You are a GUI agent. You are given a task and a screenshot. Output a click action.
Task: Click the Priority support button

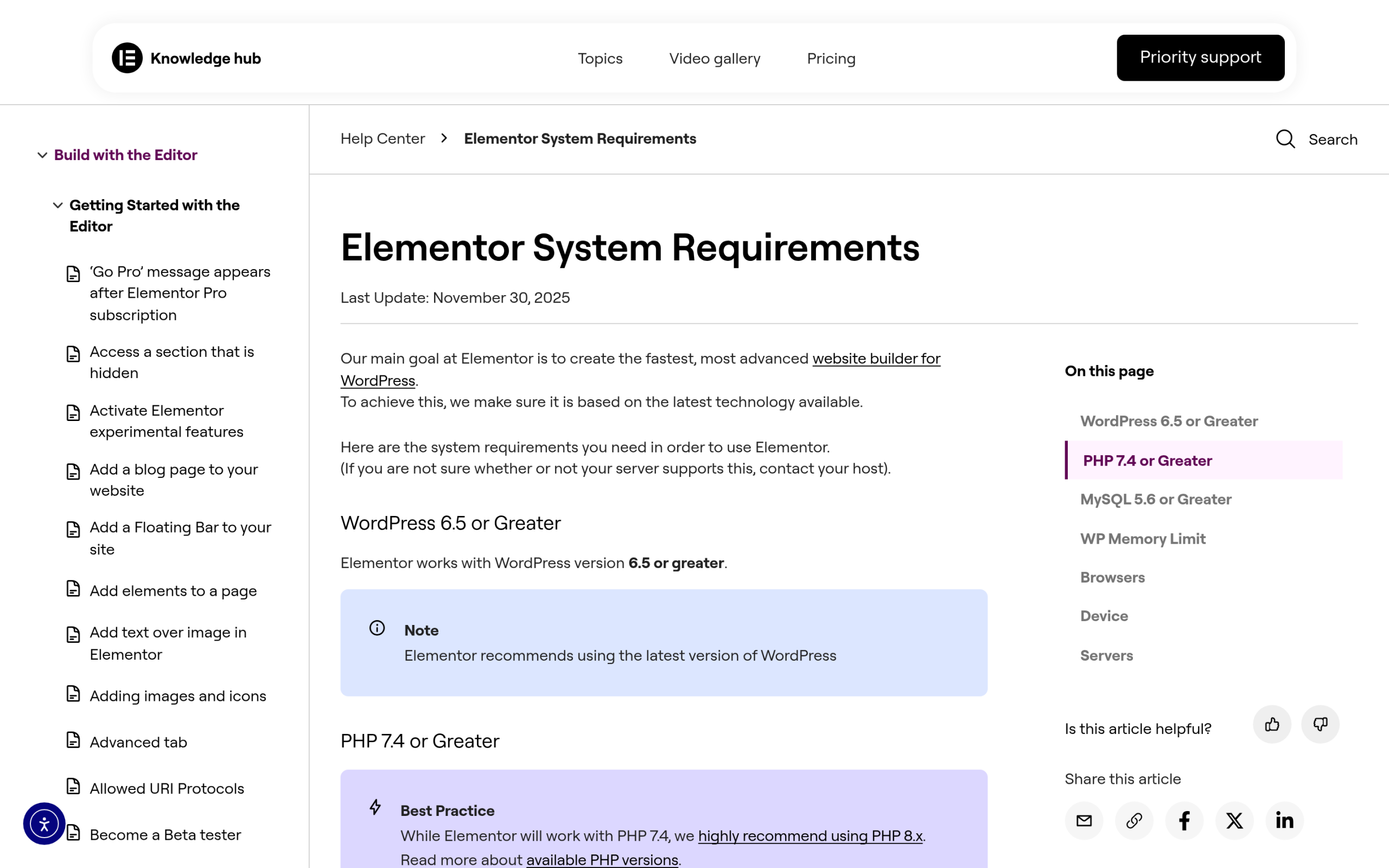point(1200,58)
